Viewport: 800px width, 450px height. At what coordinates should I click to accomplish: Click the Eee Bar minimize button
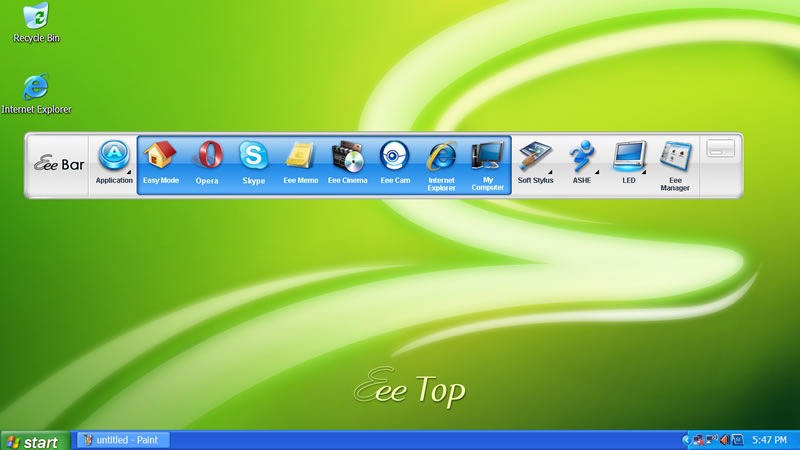tap(721, 149)
